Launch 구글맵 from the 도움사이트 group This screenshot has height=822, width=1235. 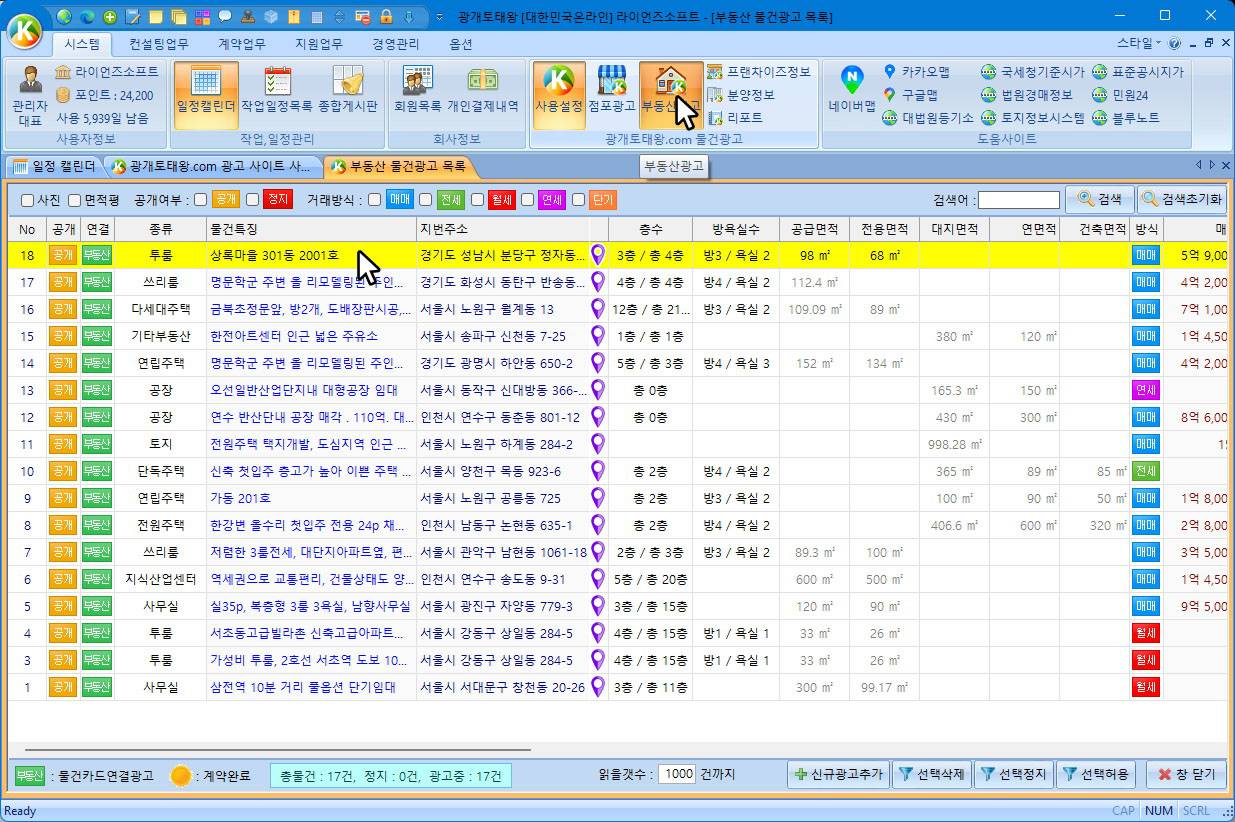pyautogui.click(x=911, y=95)
